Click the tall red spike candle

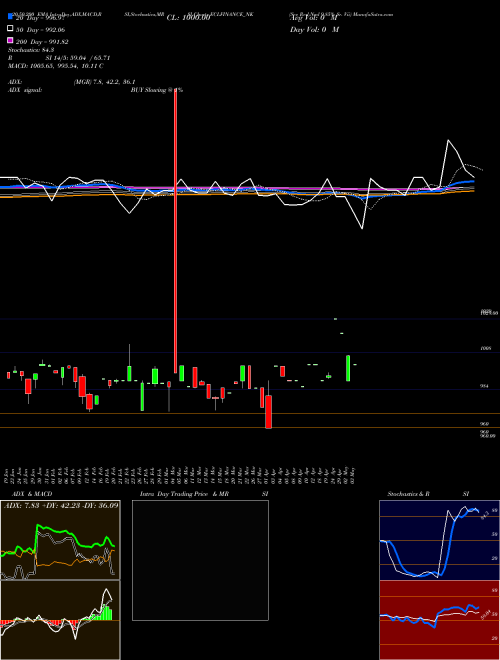click(176, 231)
